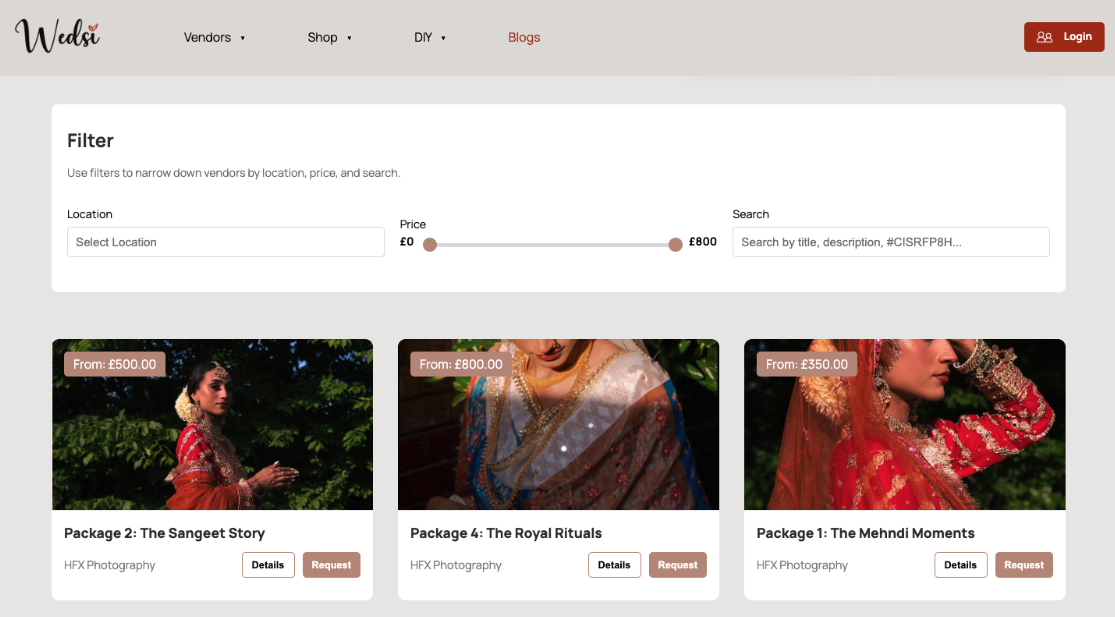Screen dimensions: 1115x617
Task: Go to the Blogs page
Action: tap(524, 37)
